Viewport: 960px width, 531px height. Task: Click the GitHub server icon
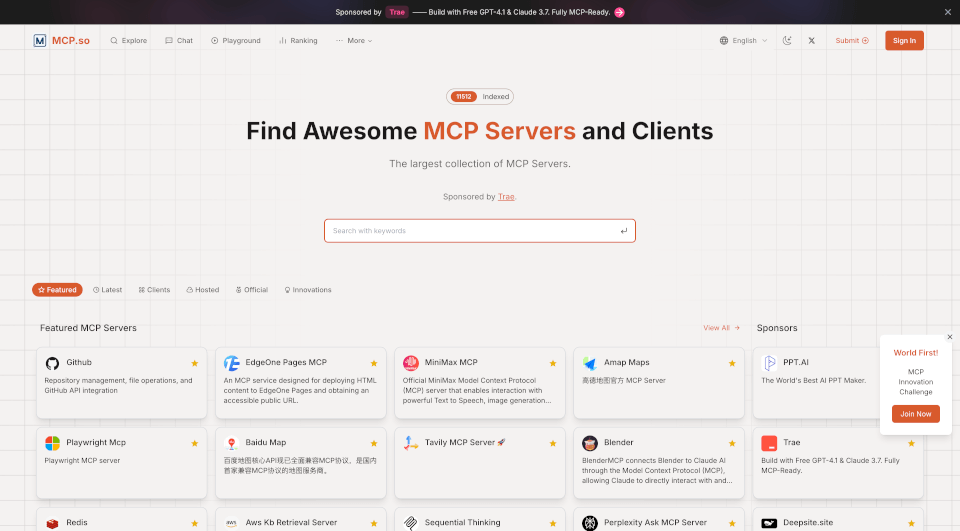pyautogui.click(x=52, y=363)
